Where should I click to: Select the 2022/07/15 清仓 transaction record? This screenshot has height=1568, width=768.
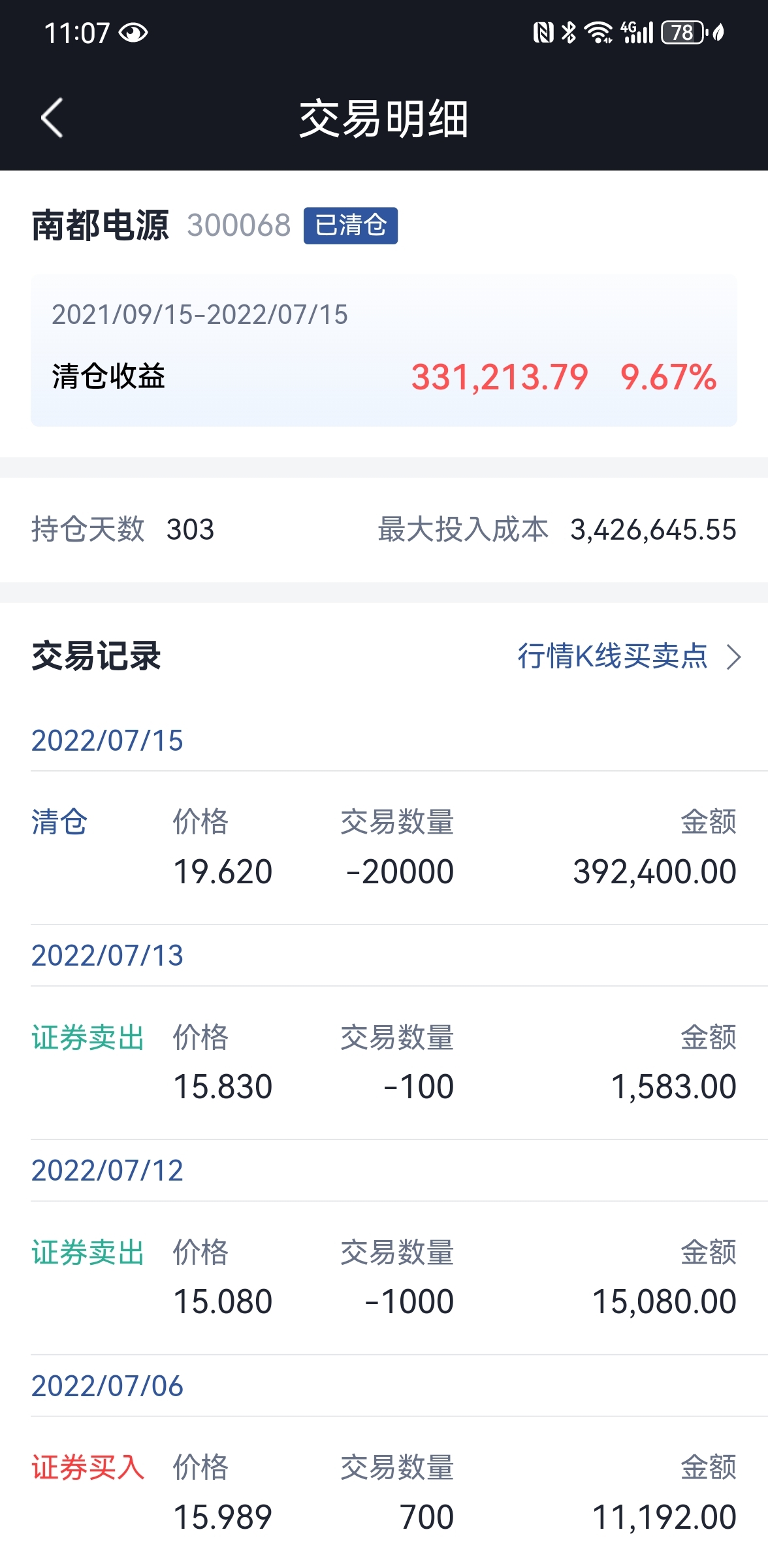pos(384,847)
